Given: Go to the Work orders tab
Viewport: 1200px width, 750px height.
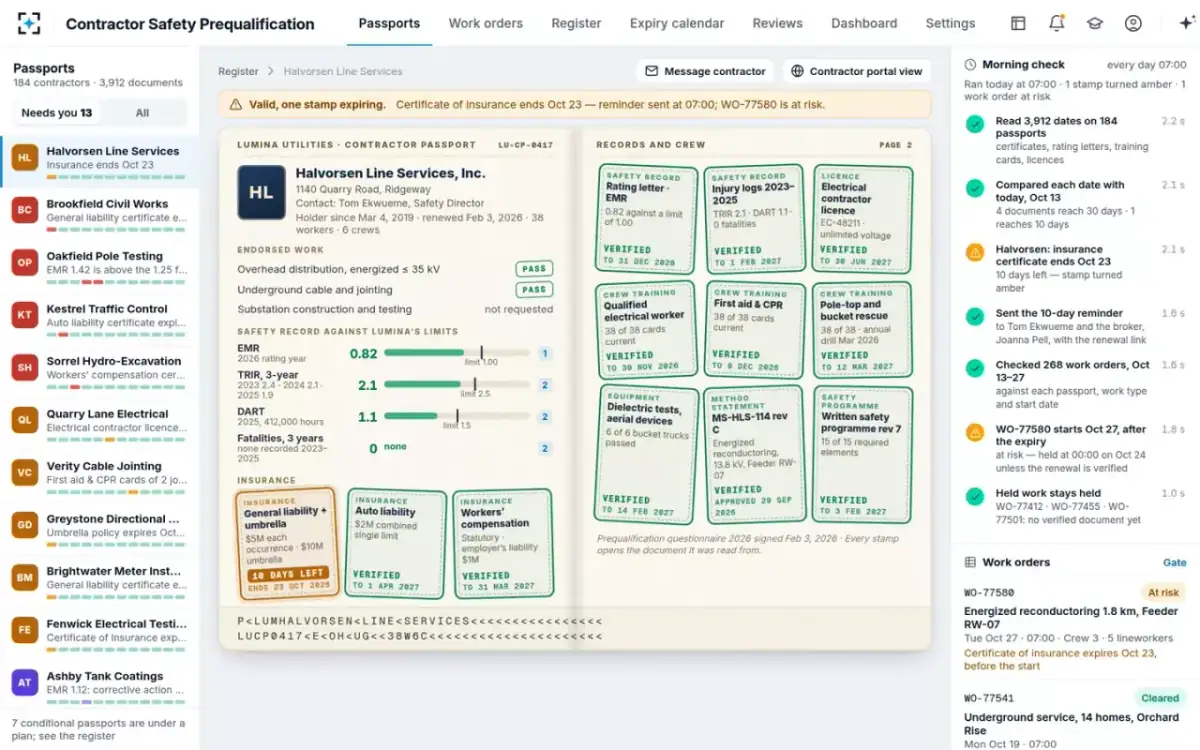Looking at the screenshot, I should pos(485,23).
